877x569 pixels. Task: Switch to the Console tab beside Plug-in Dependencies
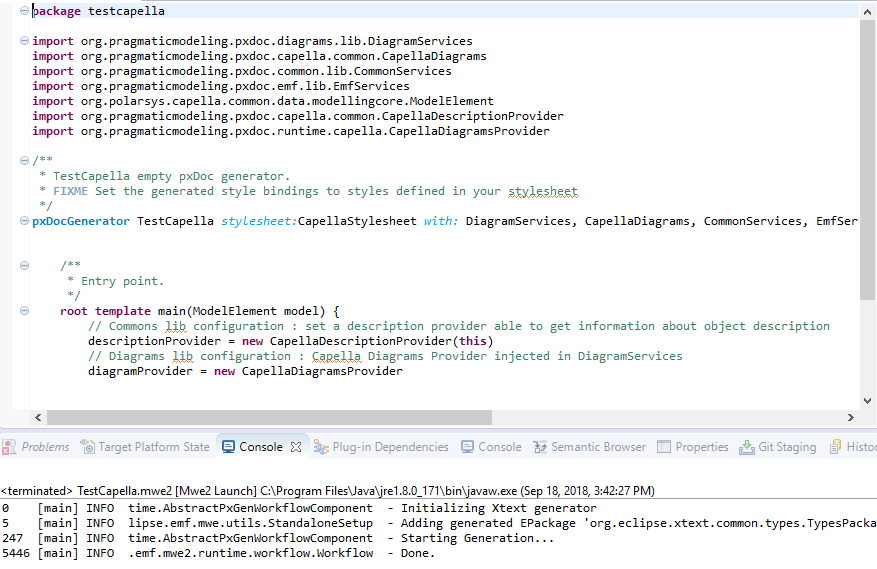pos(499,447)
